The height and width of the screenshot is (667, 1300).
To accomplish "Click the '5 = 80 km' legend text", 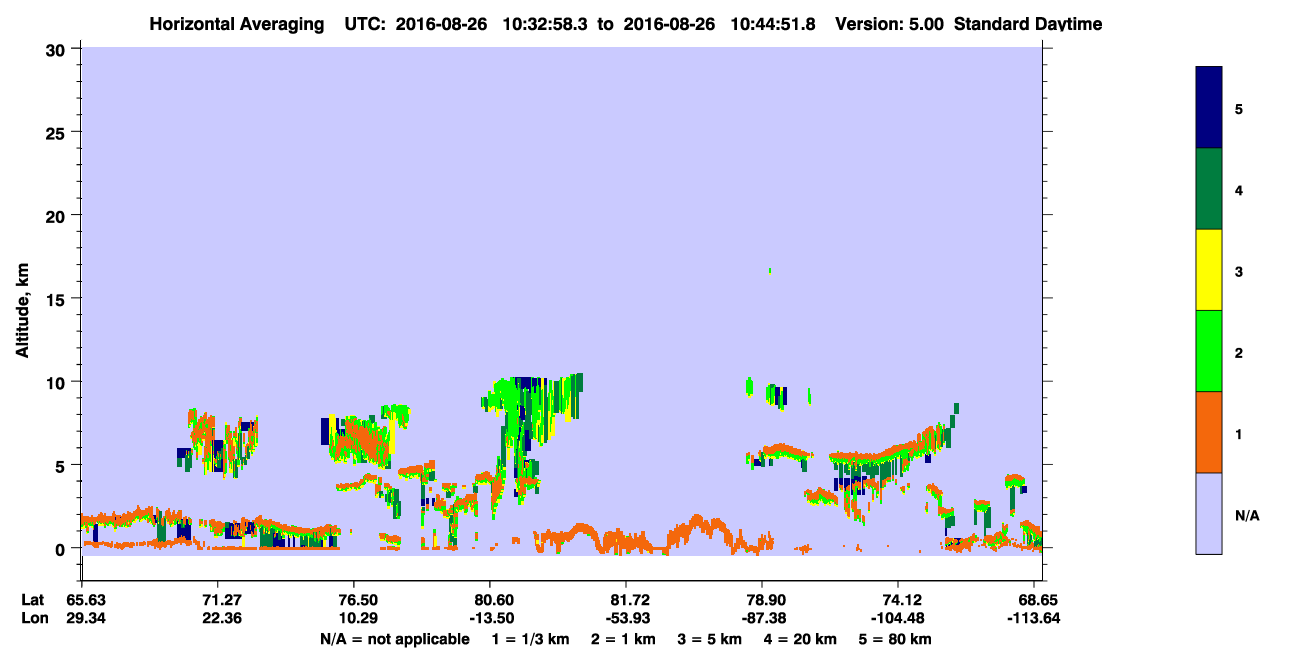I will tap(894, 638).
